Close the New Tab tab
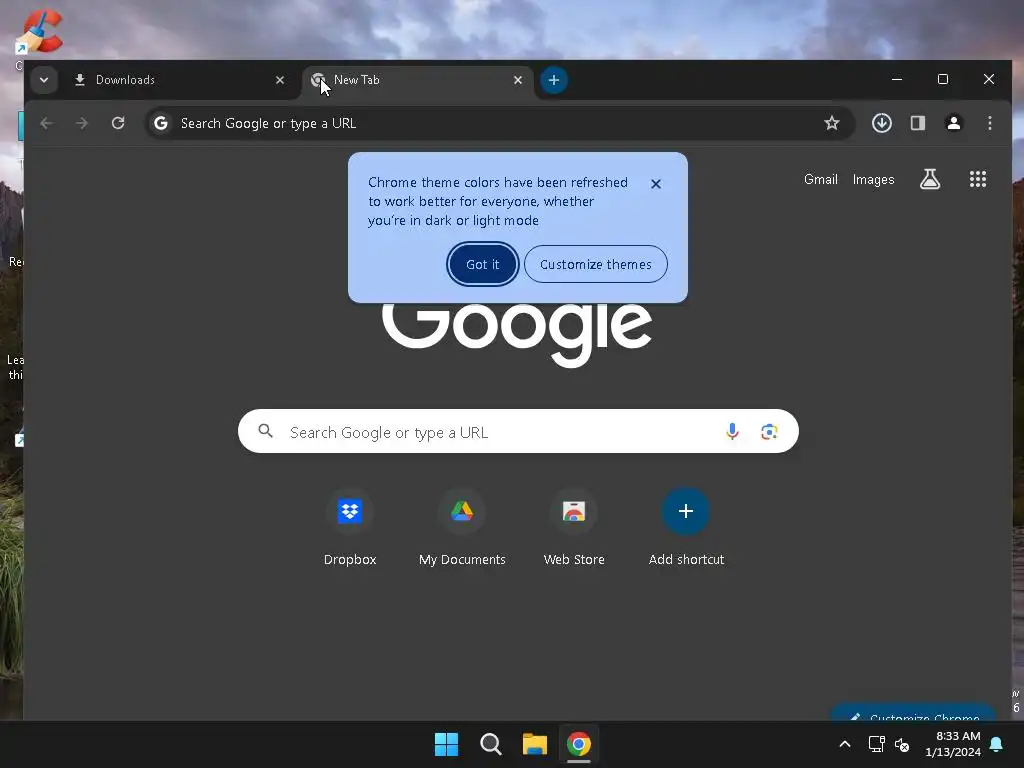 (518, 80)
